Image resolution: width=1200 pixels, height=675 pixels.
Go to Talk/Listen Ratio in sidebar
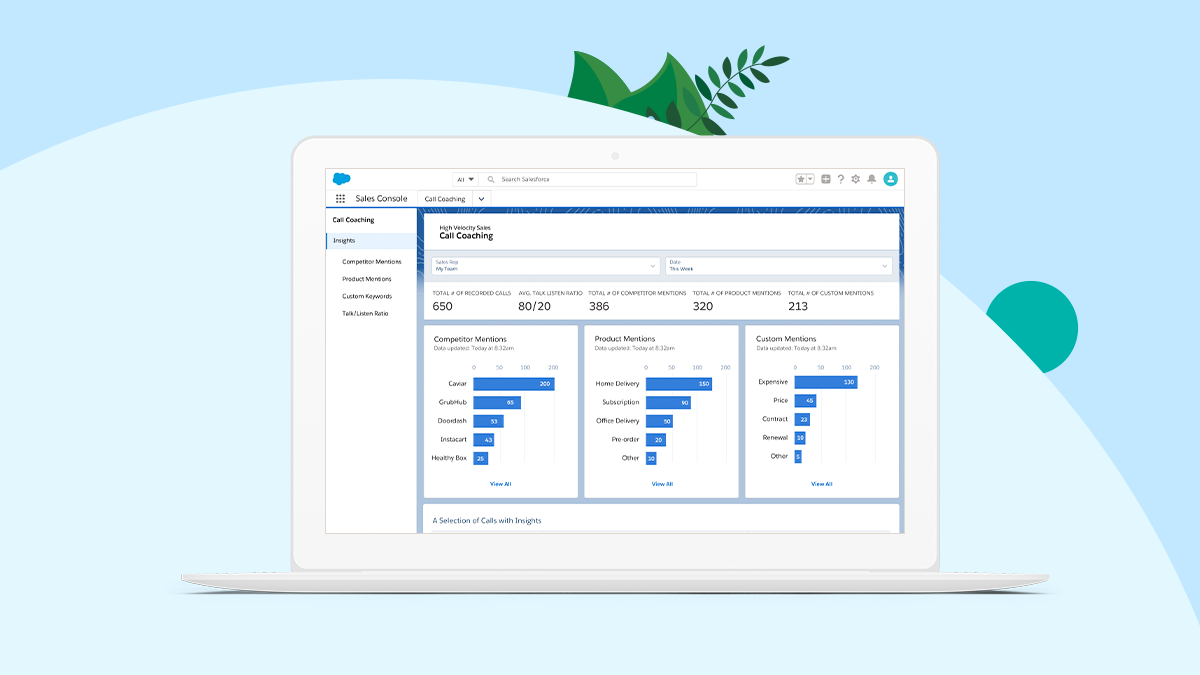[364, 314]
